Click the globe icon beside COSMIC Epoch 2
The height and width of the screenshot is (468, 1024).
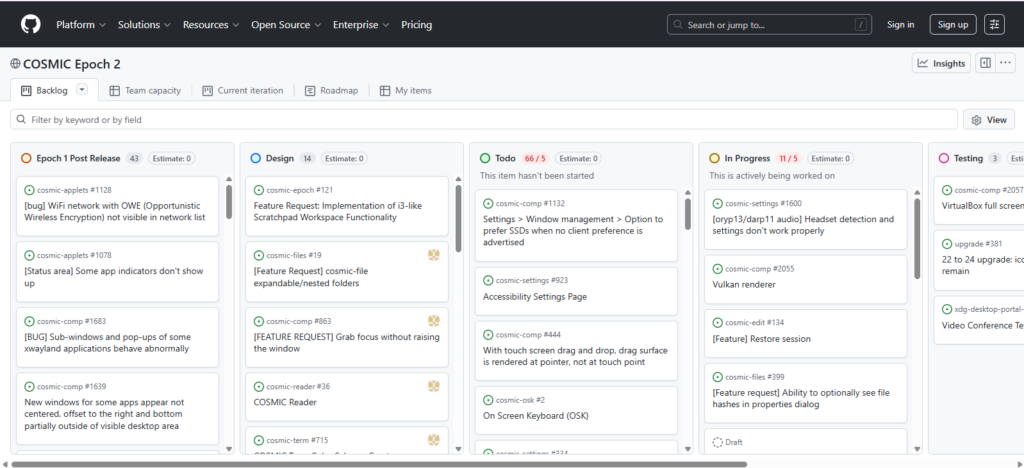coord(15,64)
